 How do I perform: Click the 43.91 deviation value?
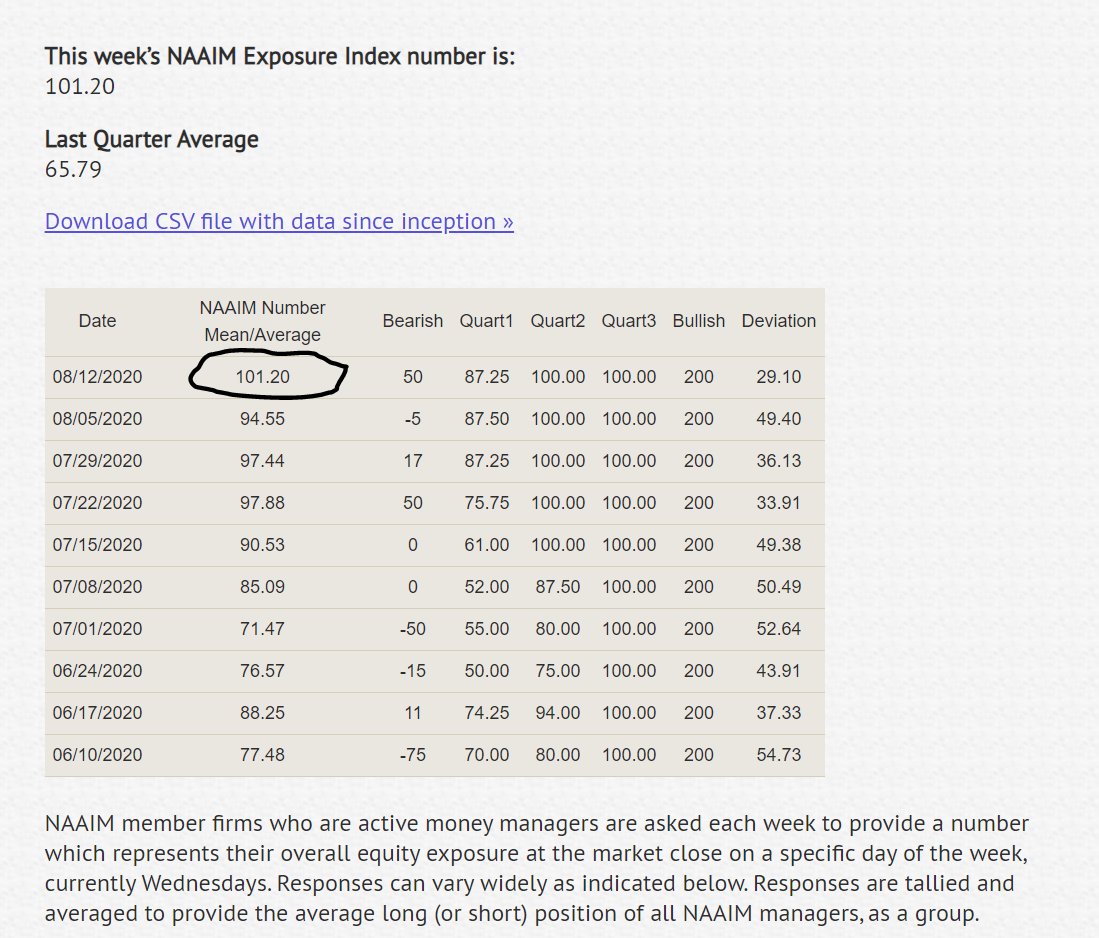779,672
